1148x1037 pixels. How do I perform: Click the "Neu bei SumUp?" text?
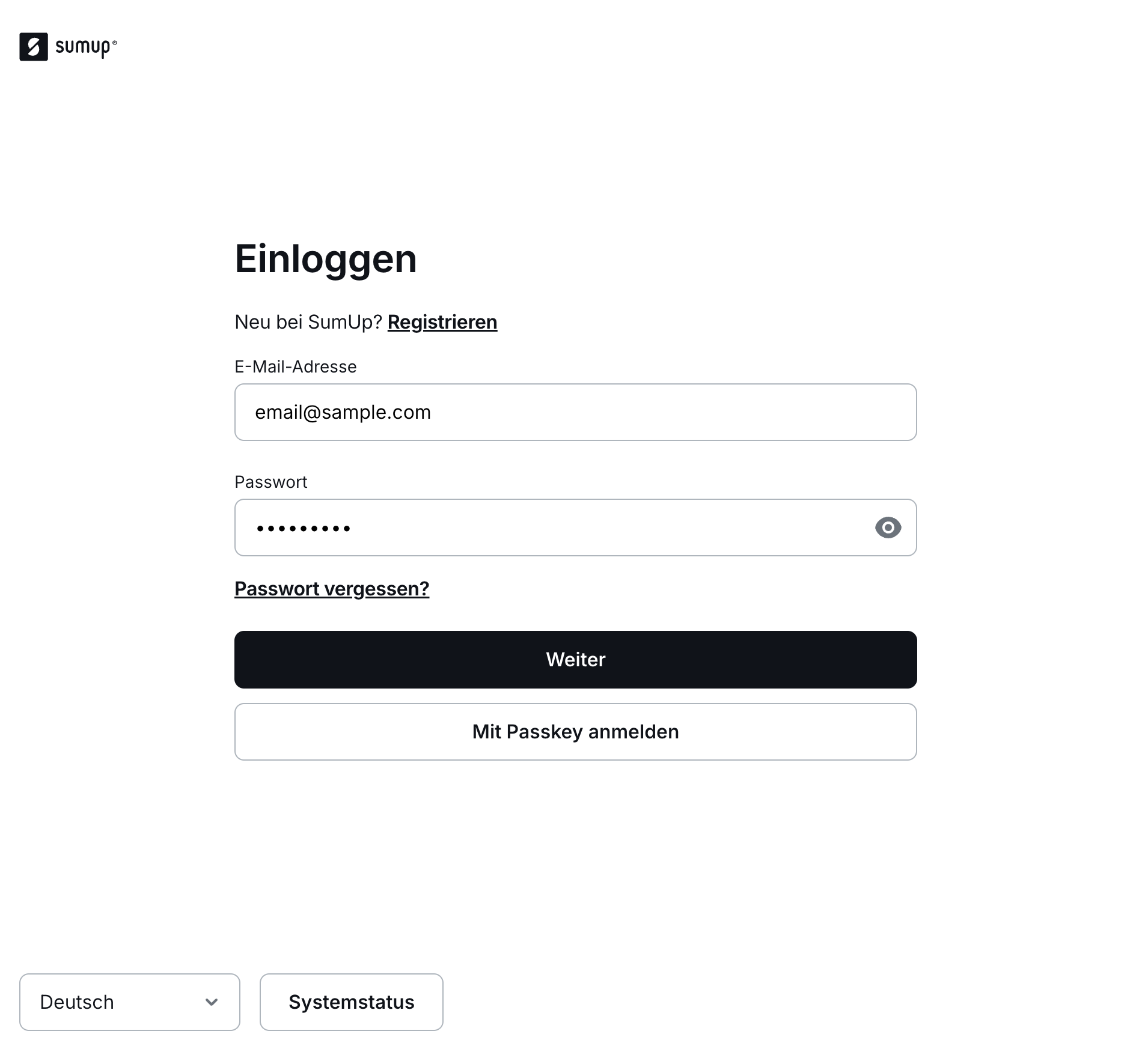coord(308,322)
